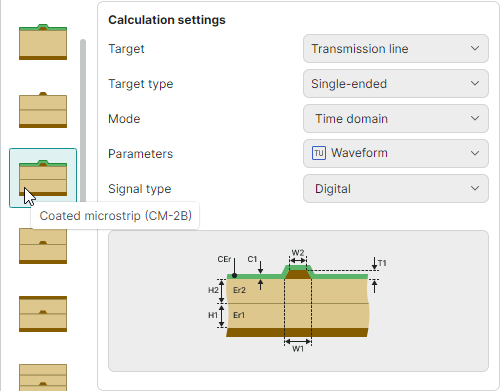This screenshot has height=391, width=501.
Task: Click the structure list vertical scrollbar
Action: [83, 121]
